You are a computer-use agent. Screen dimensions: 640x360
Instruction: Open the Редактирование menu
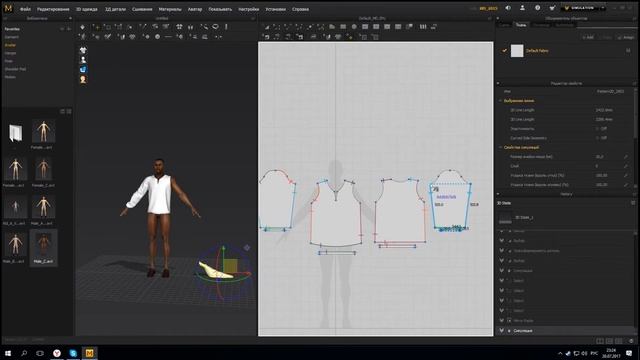(x=53, y=9)
